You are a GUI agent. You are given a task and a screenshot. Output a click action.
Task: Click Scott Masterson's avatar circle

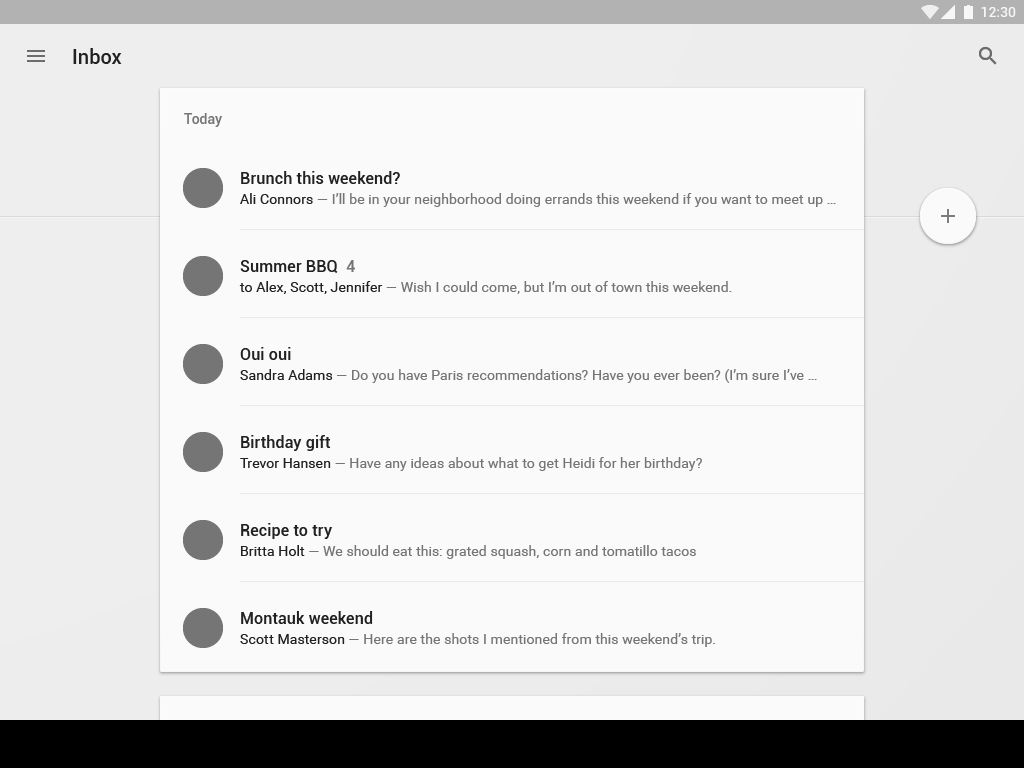pyautogui.click(x=203, y=628)
